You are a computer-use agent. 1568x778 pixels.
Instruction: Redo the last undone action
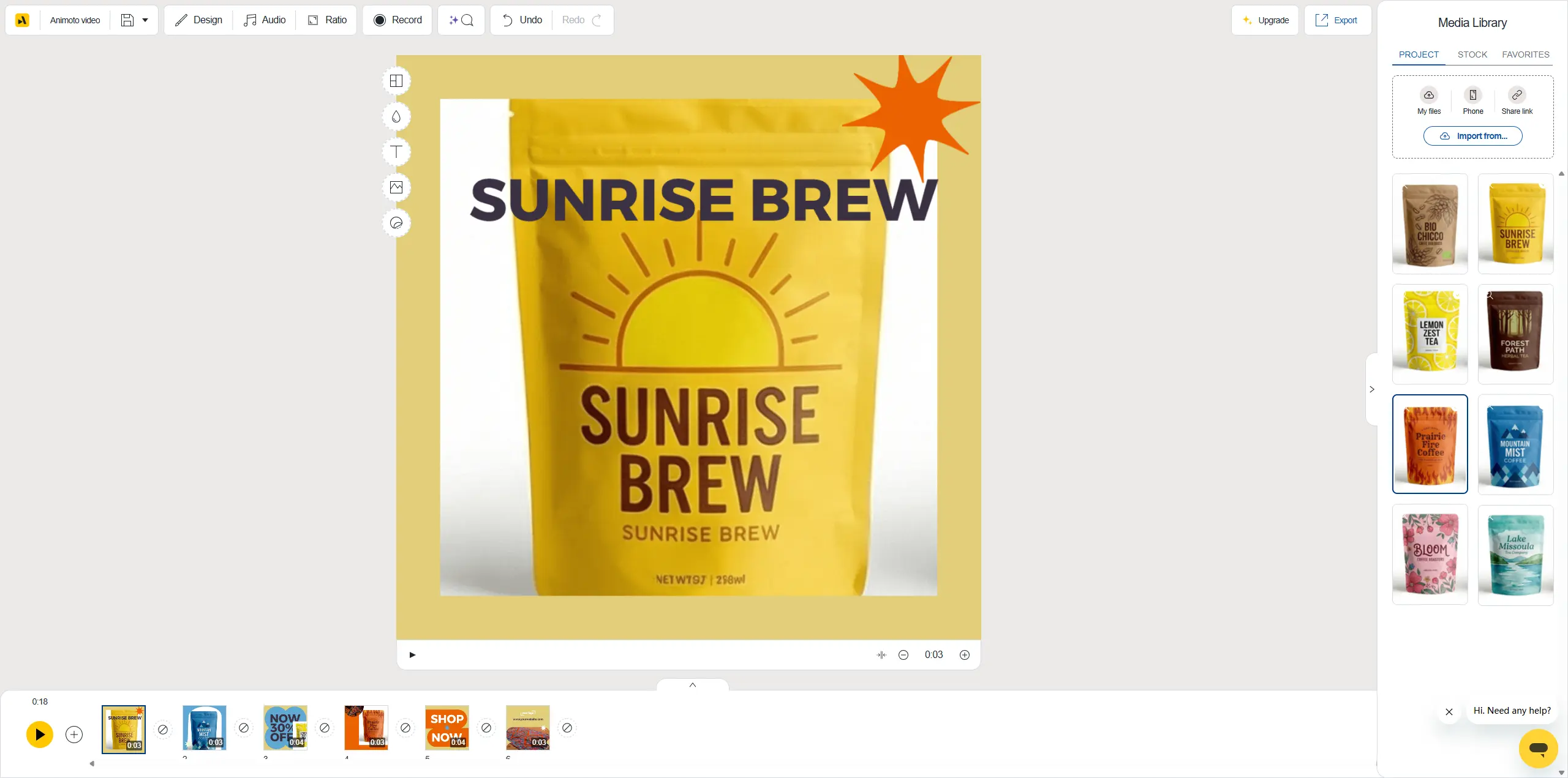(582, 20)
